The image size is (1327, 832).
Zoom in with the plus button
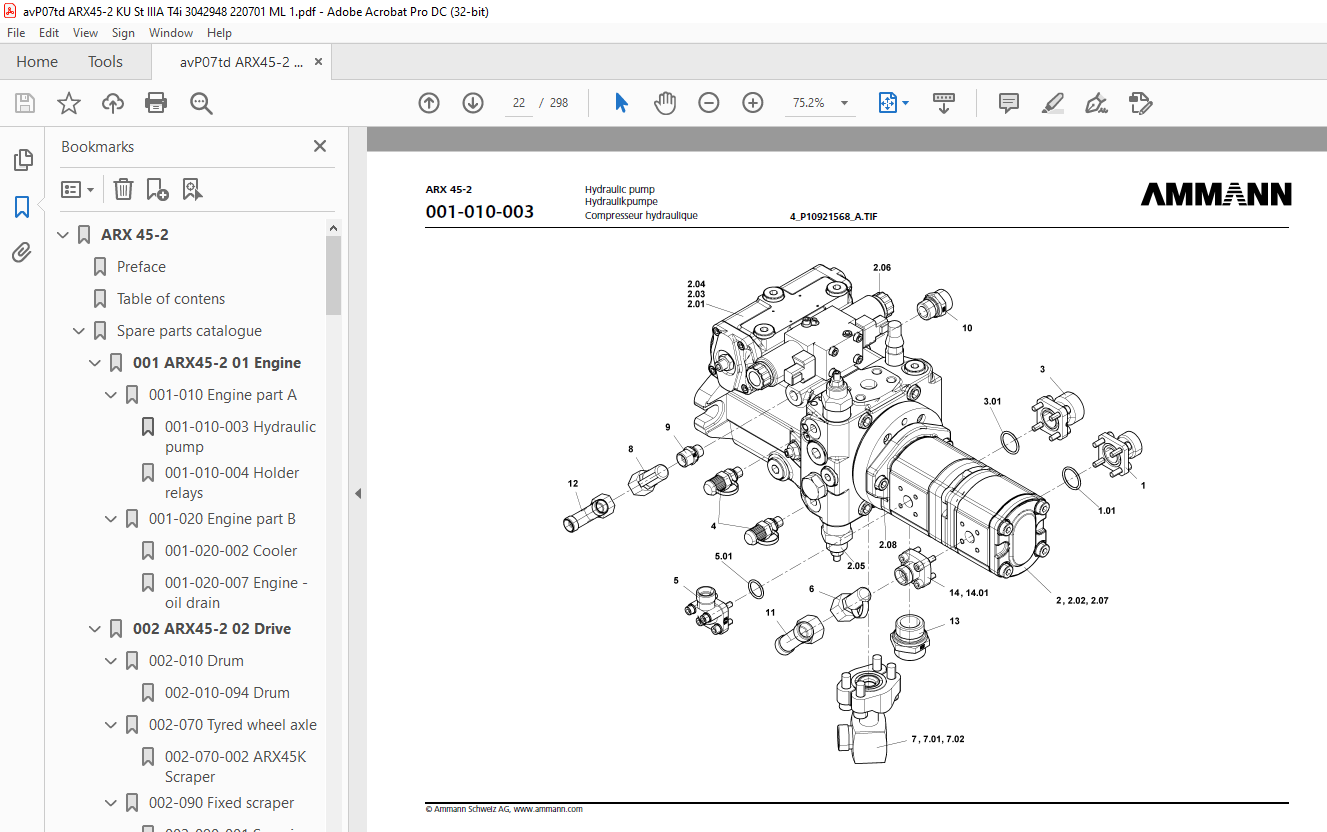tap(753, 103)
